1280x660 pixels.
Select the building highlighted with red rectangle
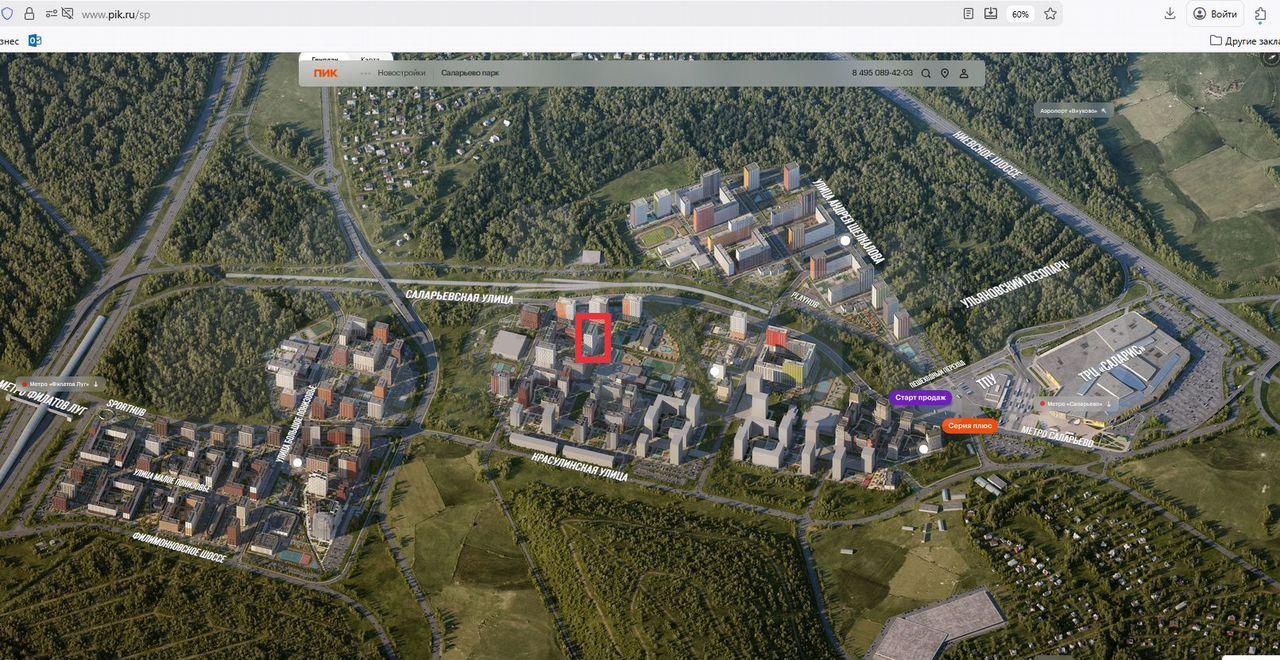[593, 338]
